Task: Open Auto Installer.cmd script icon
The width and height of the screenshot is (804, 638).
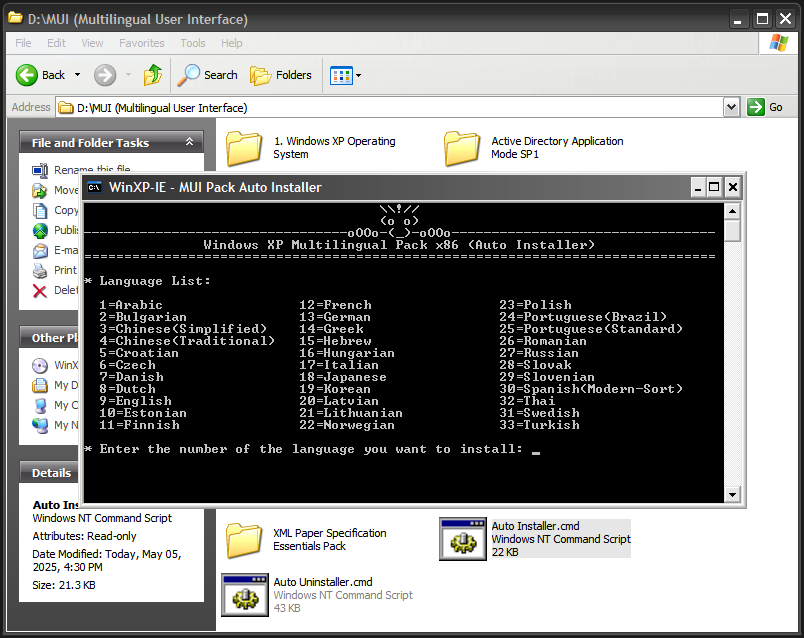Action: coord(463,539)
